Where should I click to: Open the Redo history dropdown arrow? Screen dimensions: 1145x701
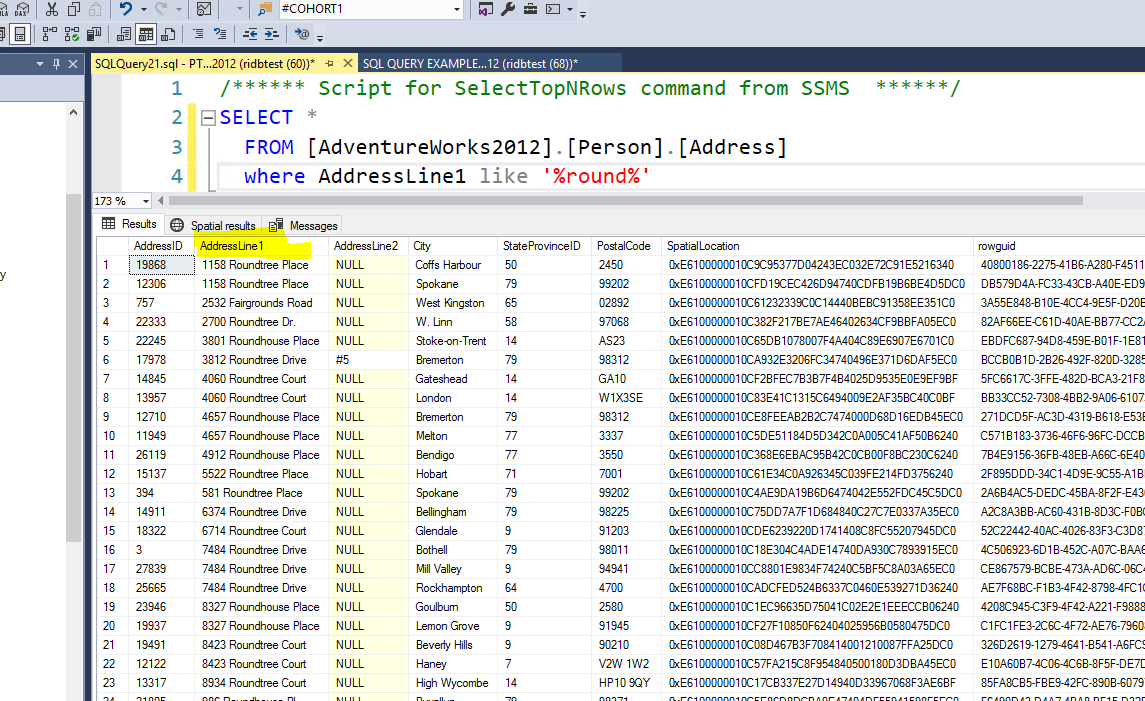(178, 9)
